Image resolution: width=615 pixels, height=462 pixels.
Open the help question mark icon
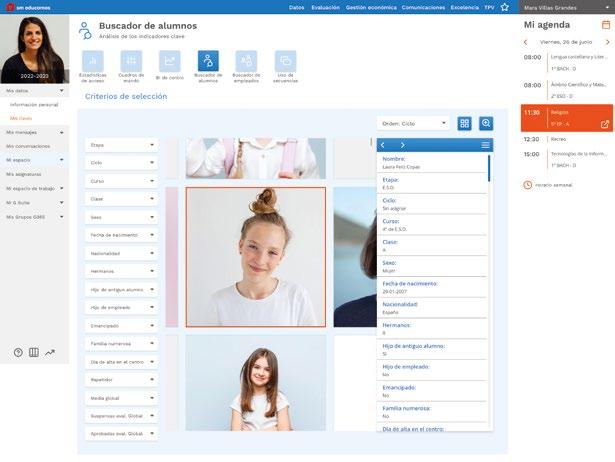coord(18,352)
